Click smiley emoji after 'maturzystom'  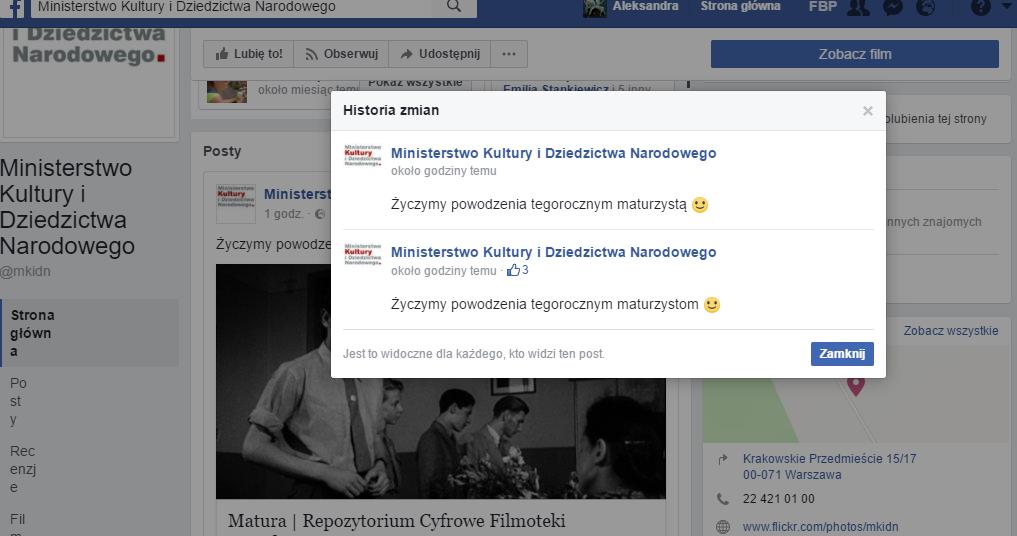tap(712, 305)
